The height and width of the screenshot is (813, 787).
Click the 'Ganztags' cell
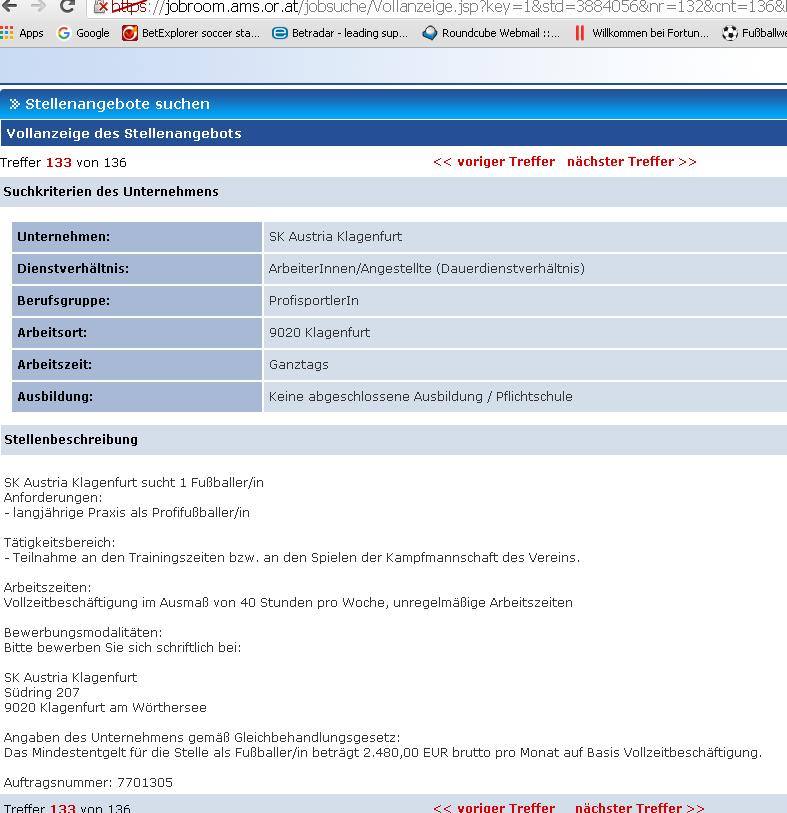[525, 365]
